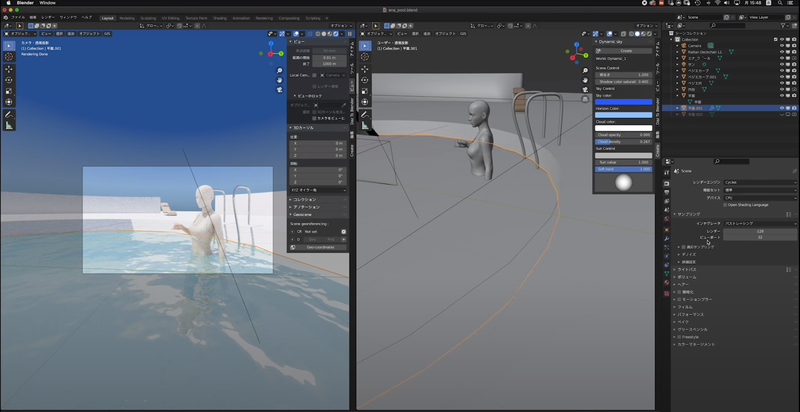Select the Cursor tool in left viewport
Image resolution: width=800 pixels, height=412 pixels.
pos(9,57)
